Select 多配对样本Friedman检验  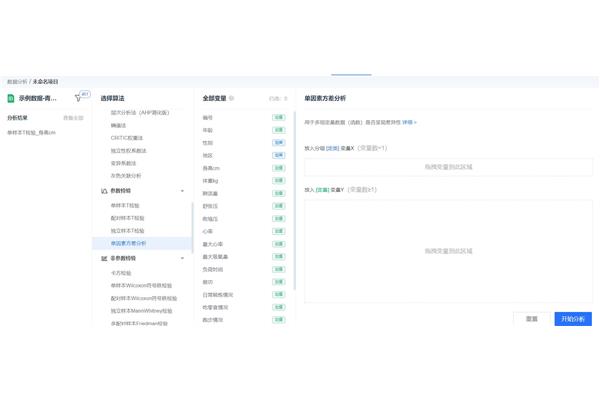click(139, 323)
